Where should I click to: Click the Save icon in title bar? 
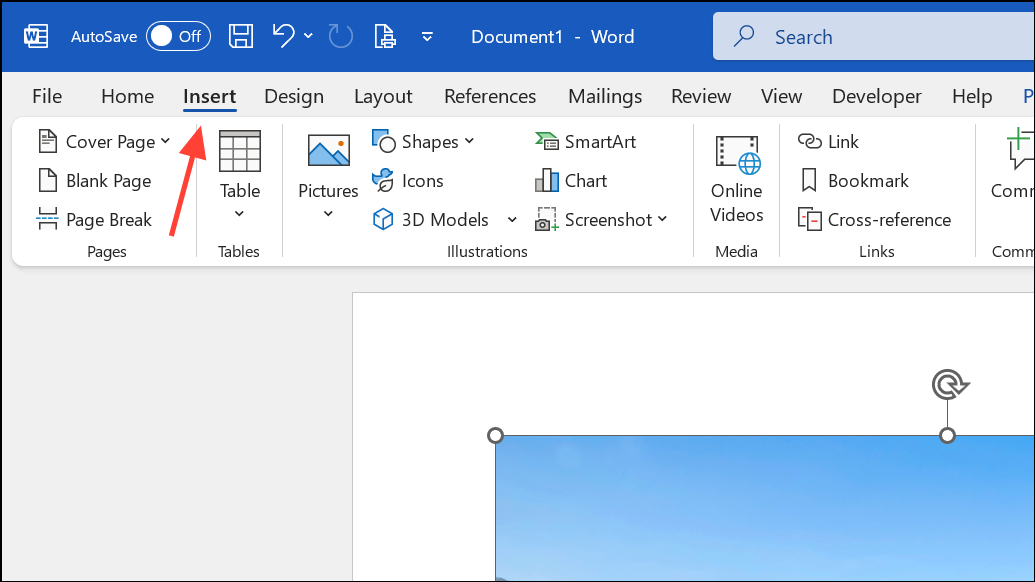point(241,37)
